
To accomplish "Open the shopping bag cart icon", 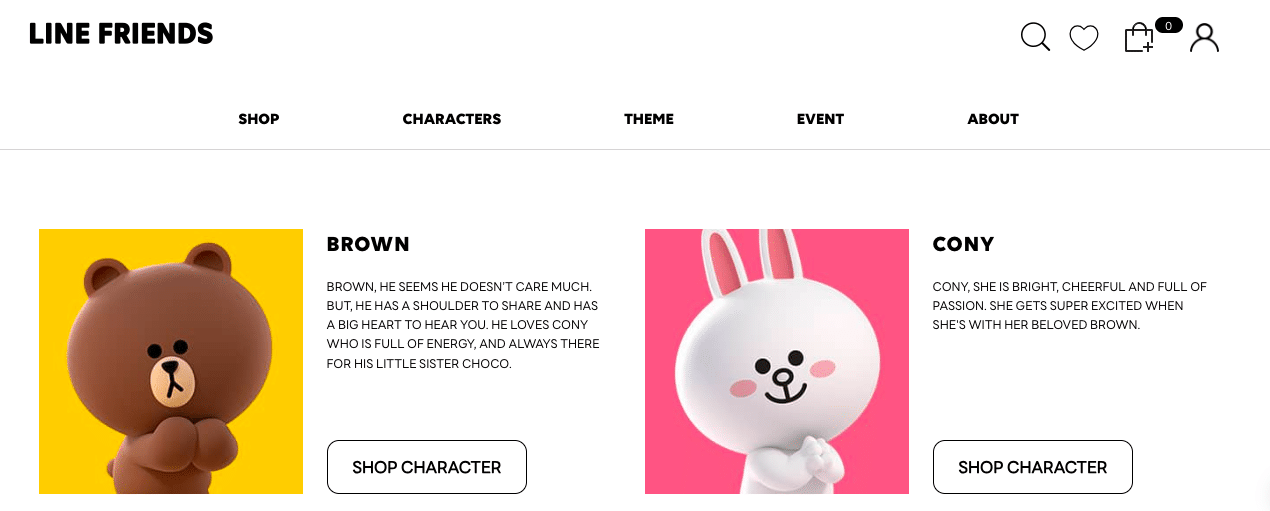I will (1139, 38).
